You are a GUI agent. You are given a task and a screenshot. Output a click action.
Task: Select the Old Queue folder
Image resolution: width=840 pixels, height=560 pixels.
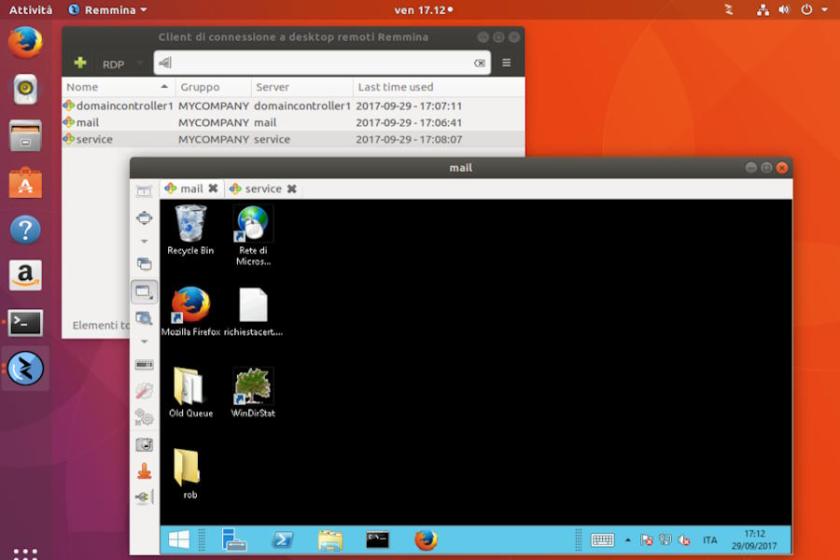(x=191, y=393)
